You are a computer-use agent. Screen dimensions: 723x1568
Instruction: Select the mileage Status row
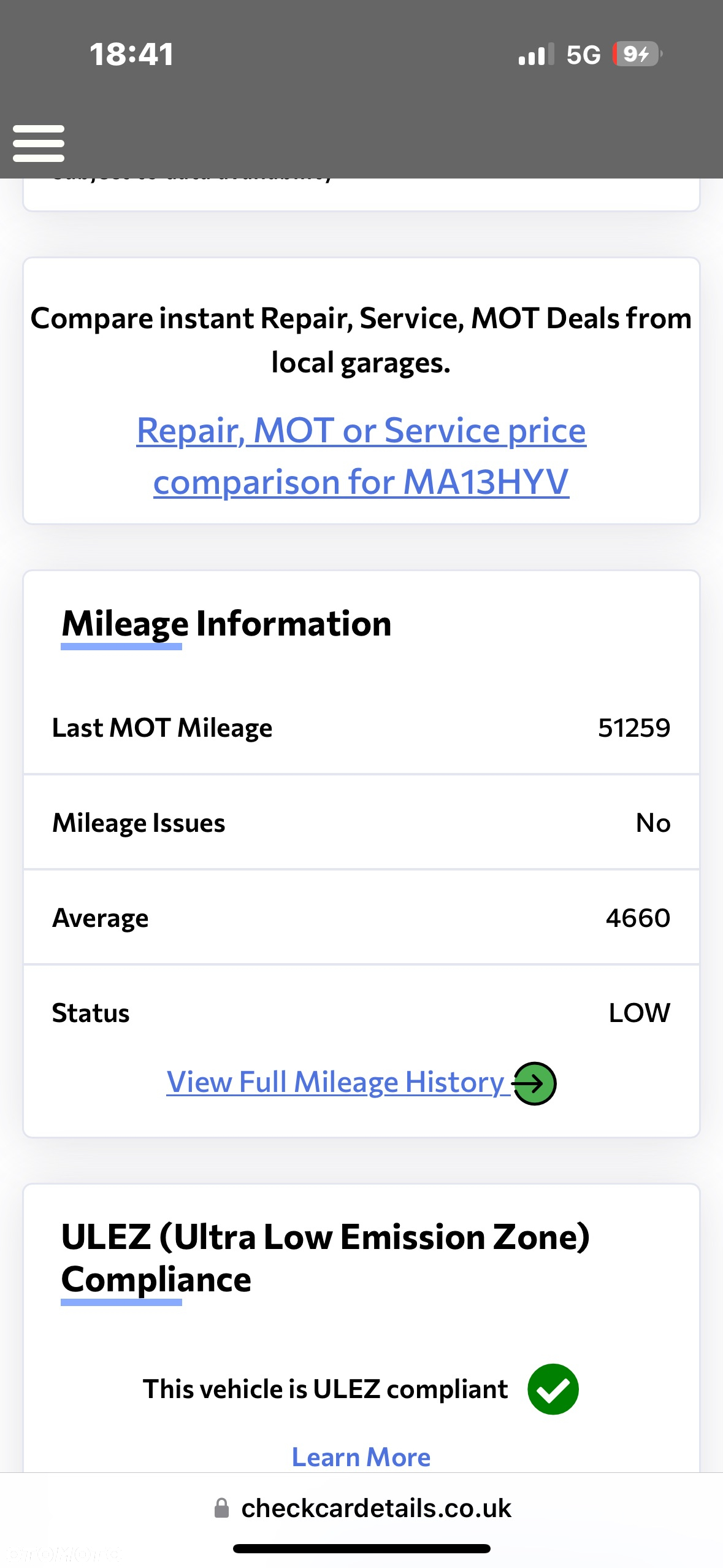tap(361, 1013)
